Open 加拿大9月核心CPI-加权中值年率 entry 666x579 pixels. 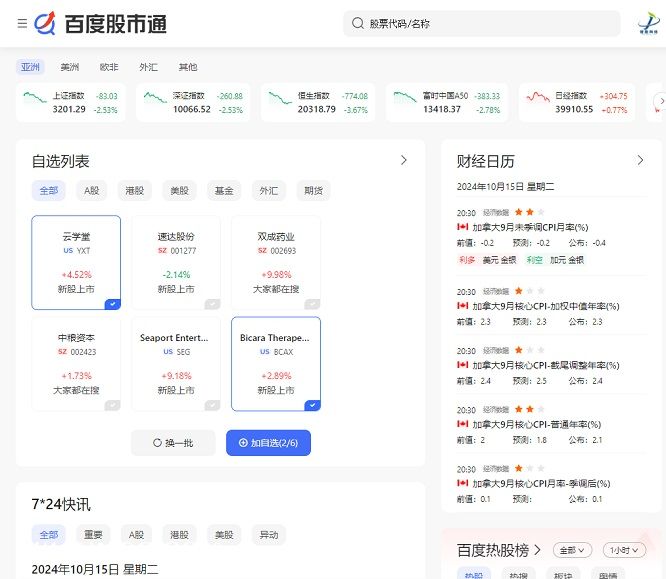click(x=546, y=306)
